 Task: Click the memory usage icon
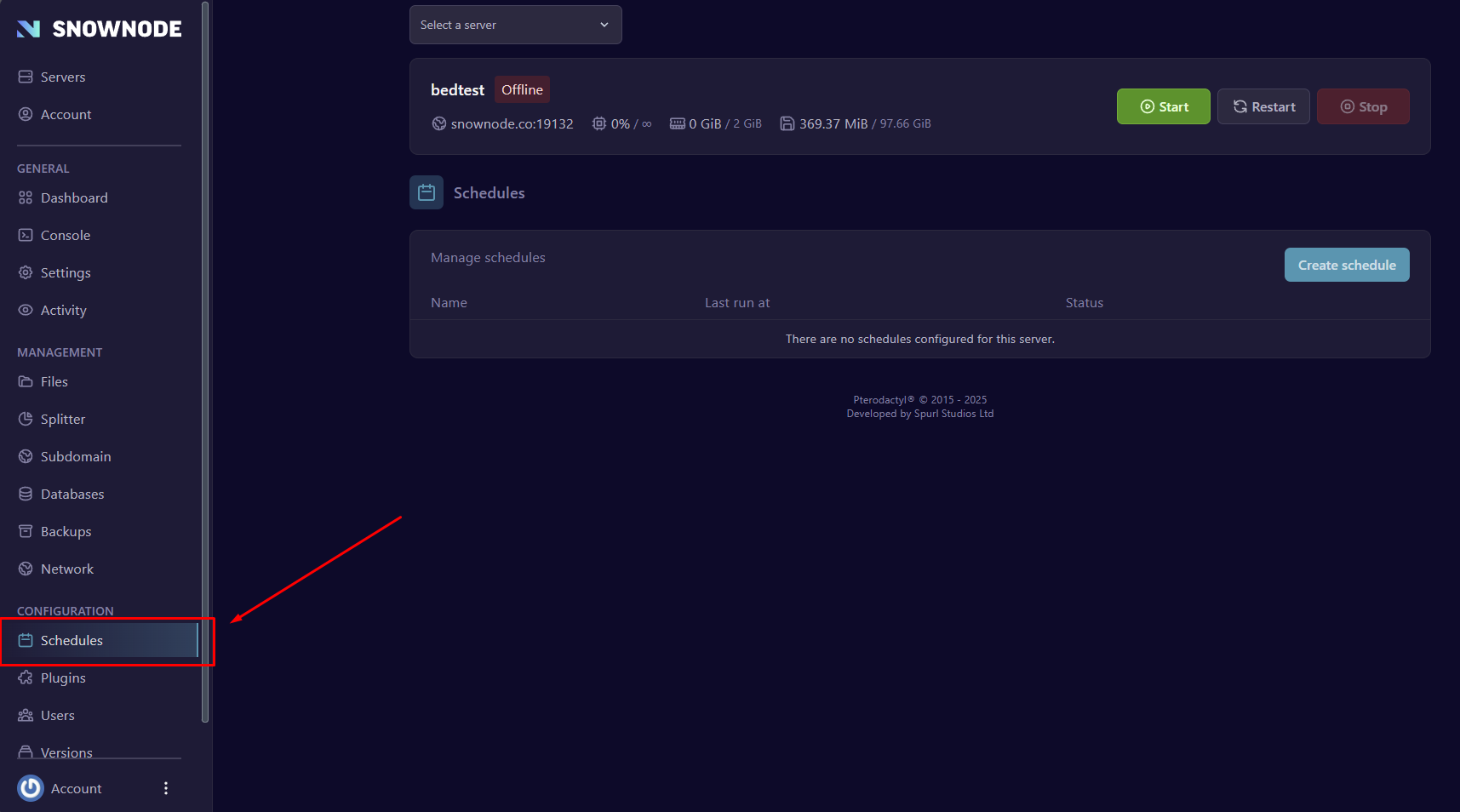pyautogui.click(x=678, y=123)
